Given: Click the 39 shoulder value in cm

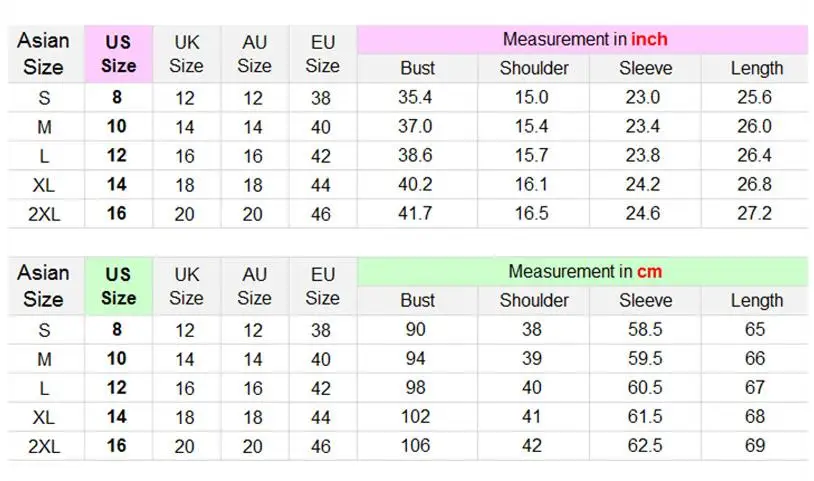Looking at the screenshot, I should 533,359.
